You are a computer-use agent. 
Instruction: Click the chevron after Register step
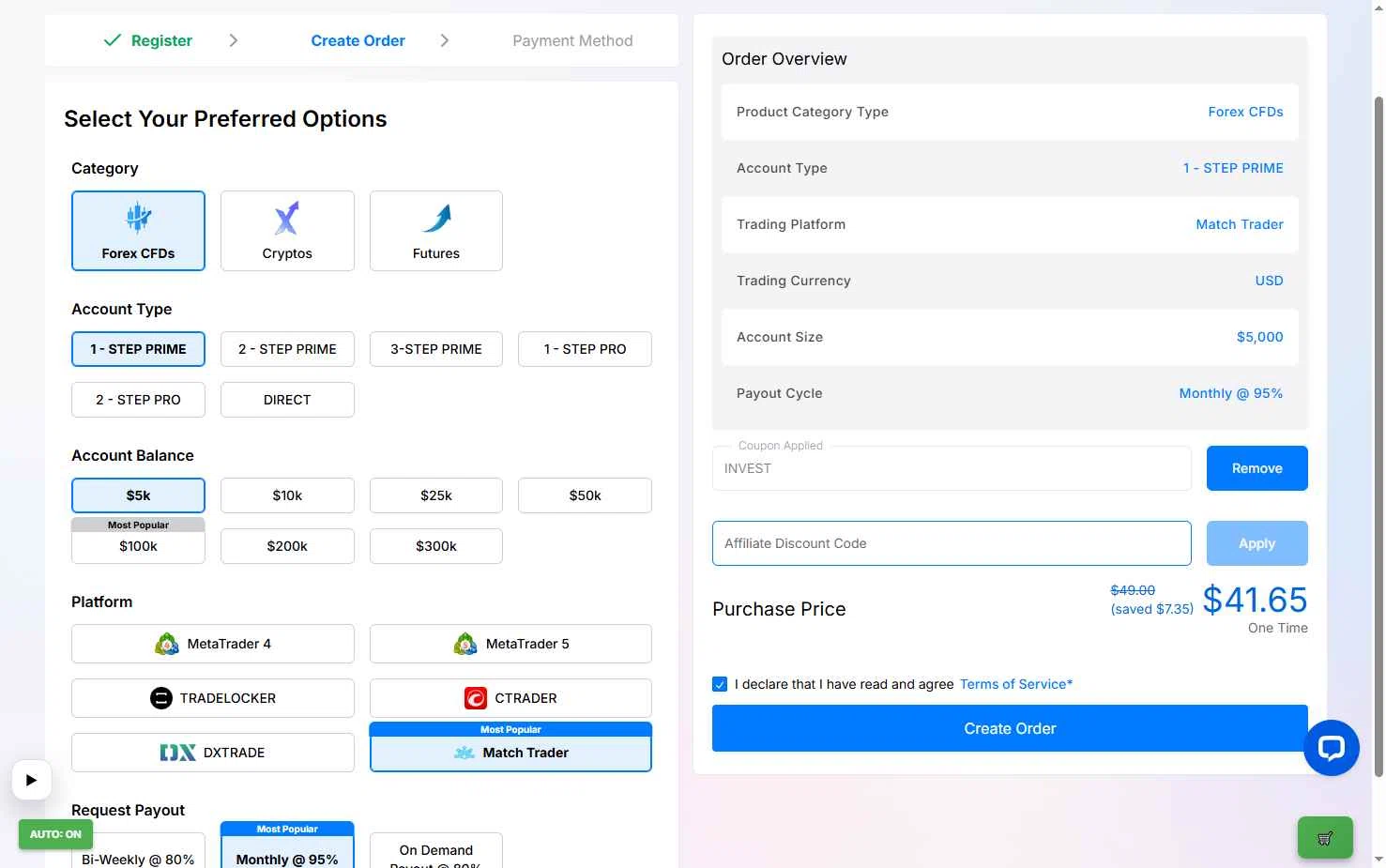234,40
